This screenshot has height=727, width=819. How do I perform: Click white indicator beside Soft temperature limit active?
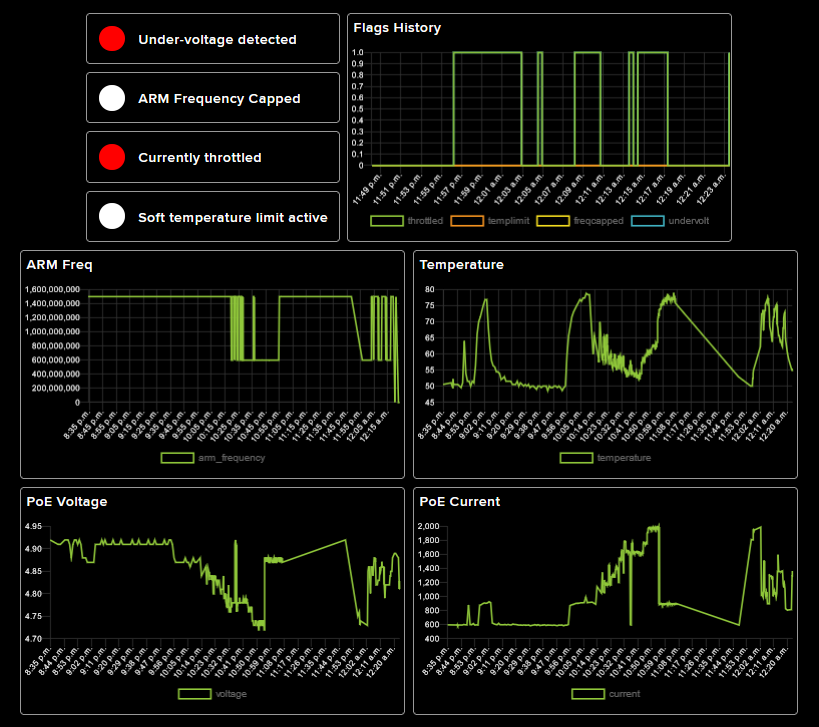tap(112, 216)
